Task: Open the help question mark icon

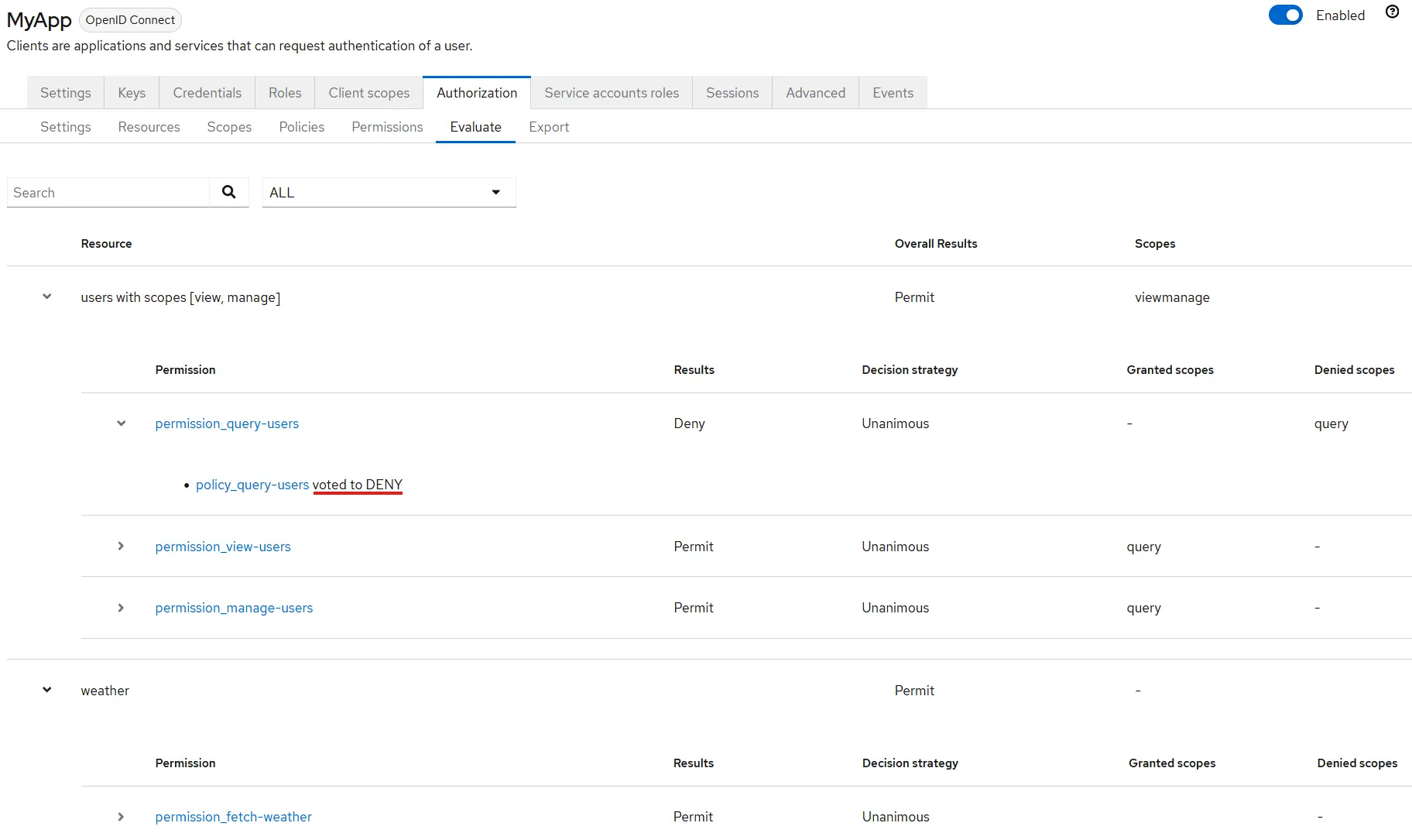Action: (1392, 12)
